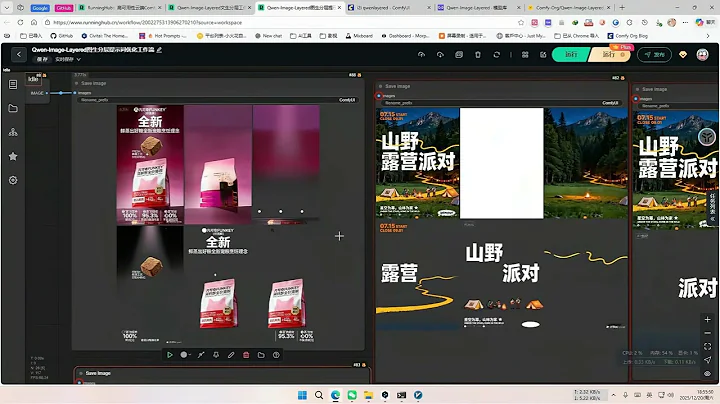Click the play icon in the node toolbar

(169, 355)
